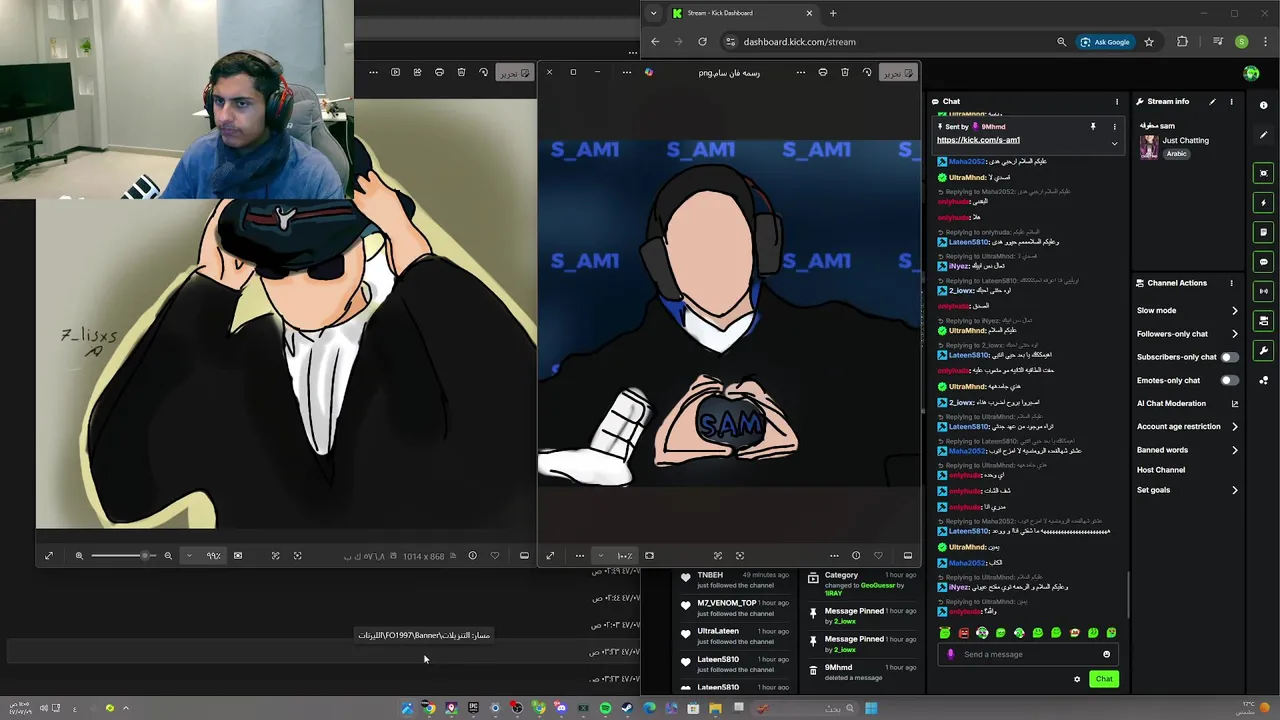Open the pinned https://kick.com/s-am1 link
The height and width of the screenshot is (720, 1280).
coord(978,140)
